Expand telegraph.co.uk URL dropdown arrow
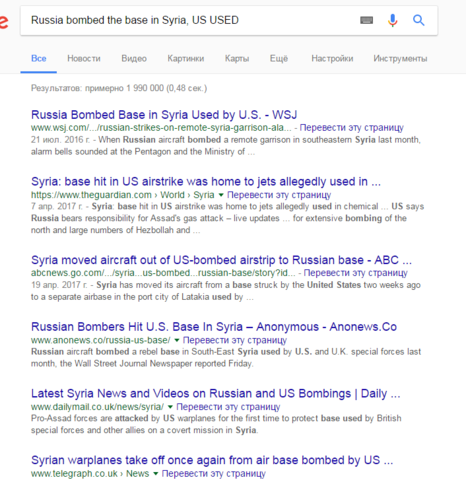This screenshot has height=480, width=466. click(156, 474)
